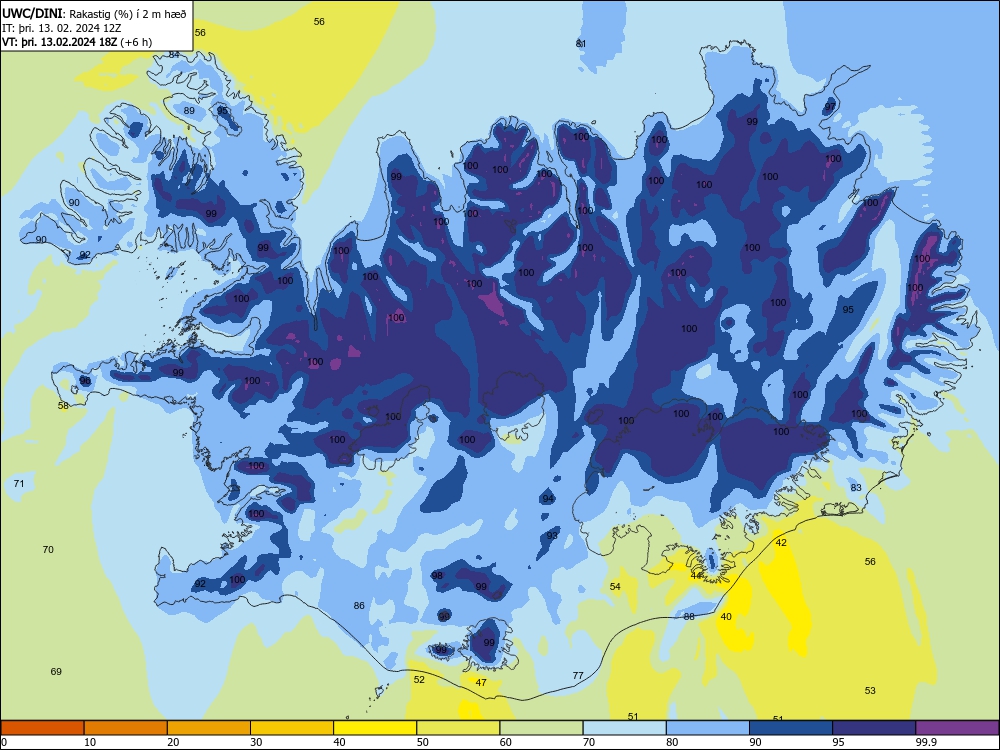The height and width of the screenshot is (750, 1000).
Task: Select the 40–50% bright yellow legend block
Action: coord(375,728)
